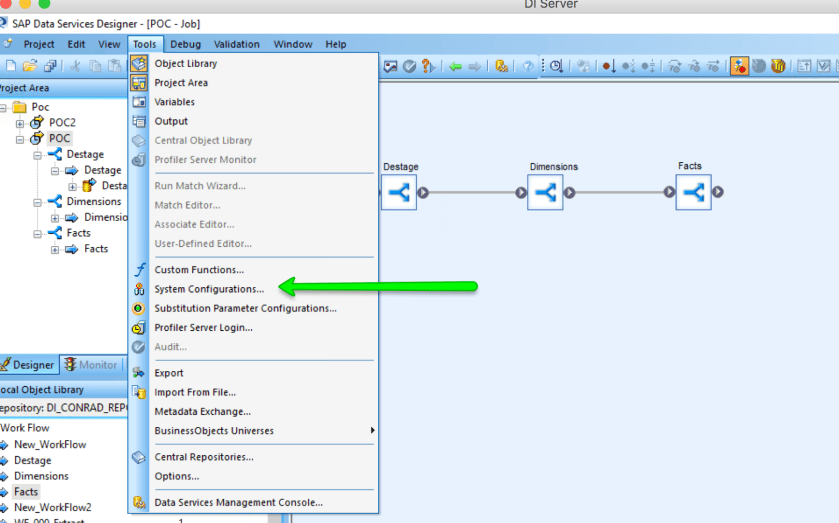Choose Substitution Parameter Configurations menu entry

pos(245,308)
